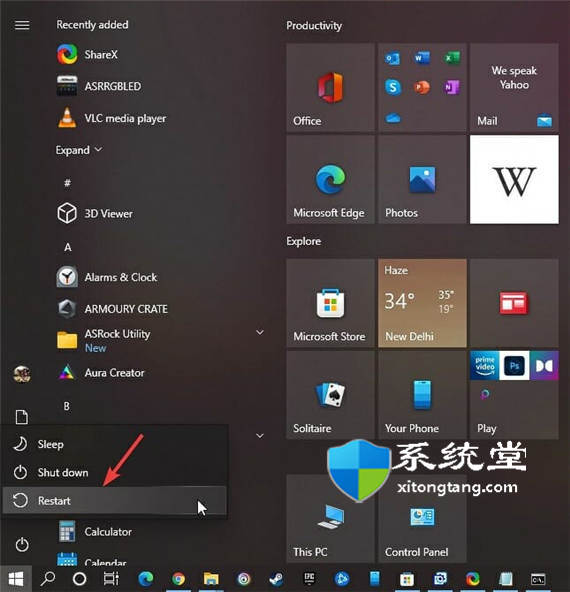Open Microsoft Store tile

click(x=330, y=303)
